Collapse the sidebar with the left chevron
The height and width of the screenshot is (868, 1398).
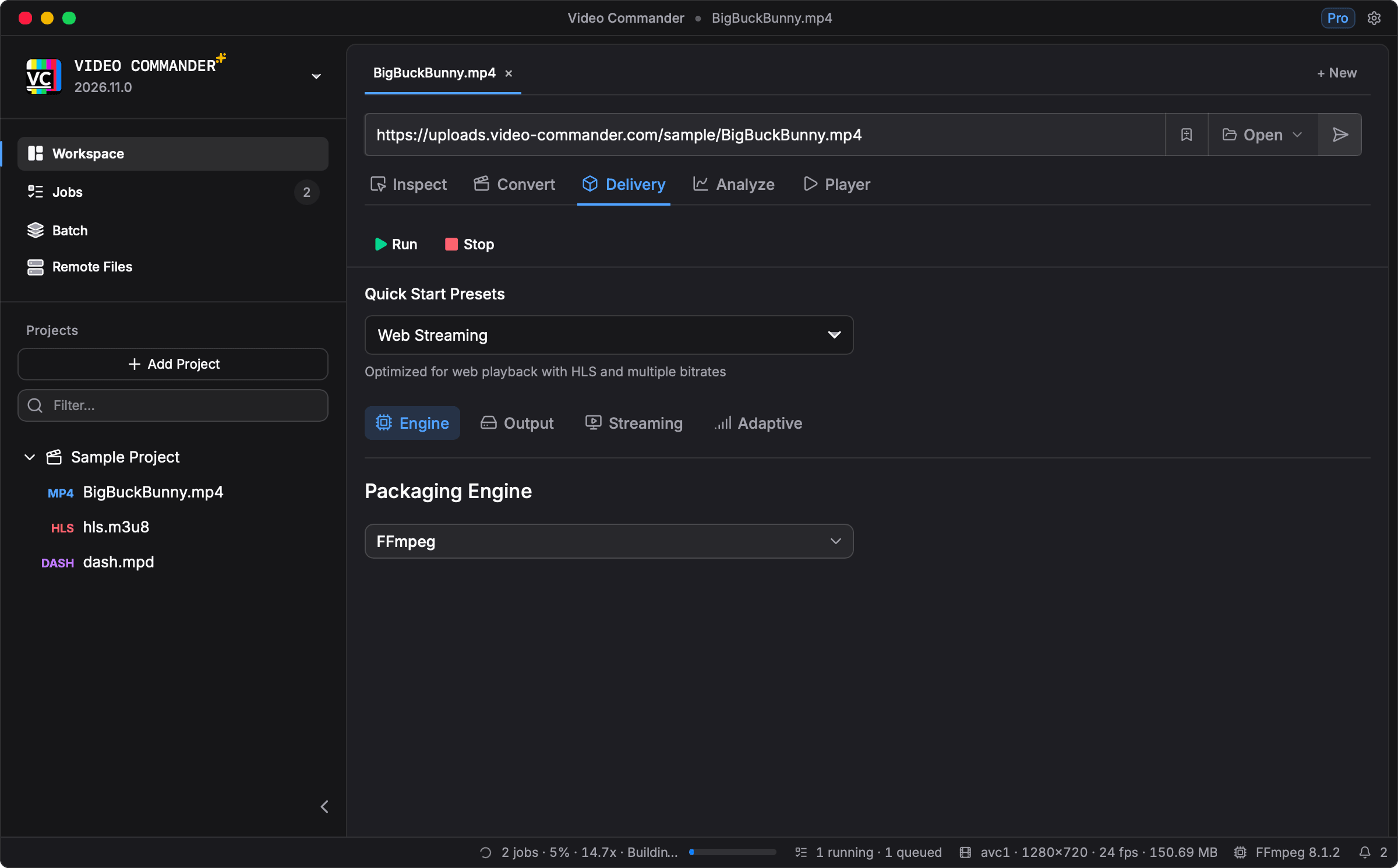click(324, 807)
